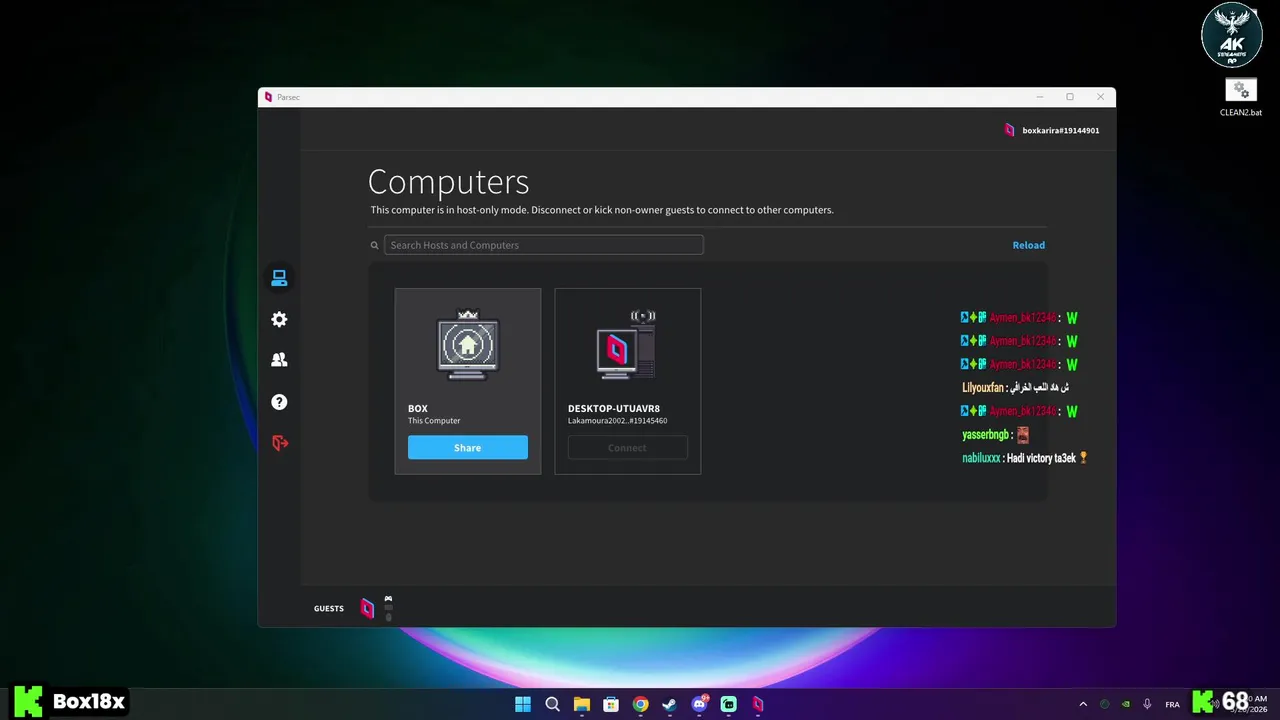This screenshot has width=1280, height=720.
Task: Focus the Search Hosts and Computers field
Action: (544, 245)
